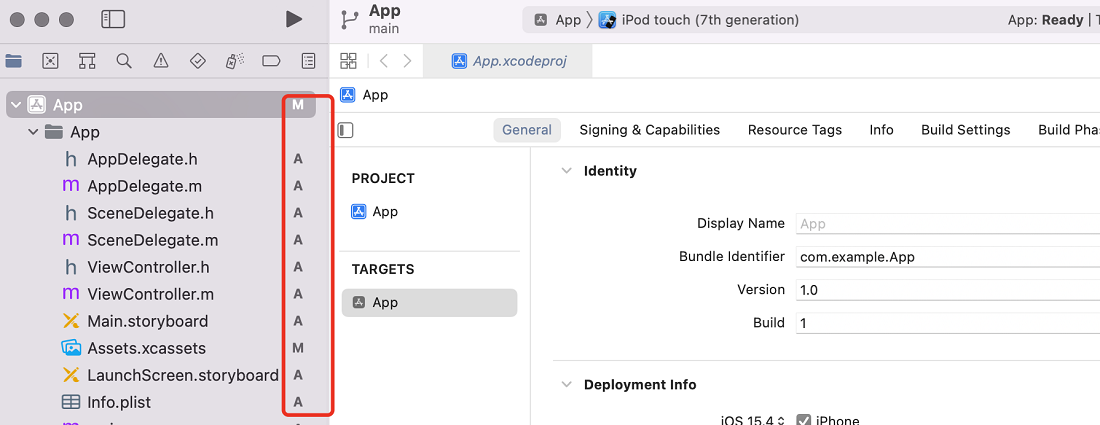Open the Symbol navigator icon
Screen dimensions: 1100x425
pos(87,61)
